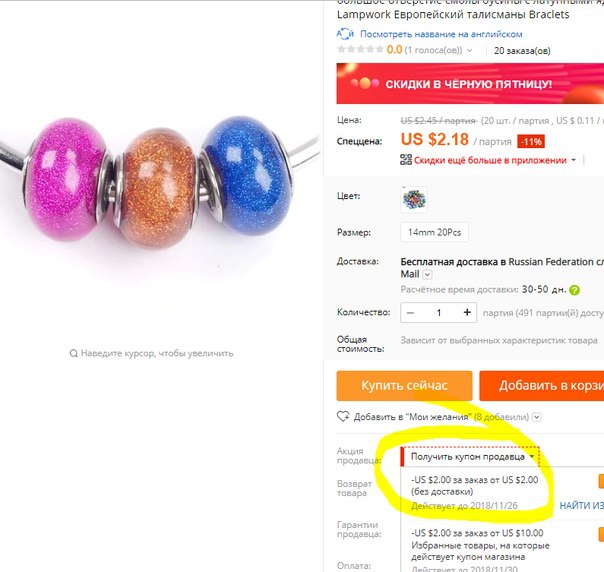Open the seller coupon dropdown
This screenshot has height=572, width=604.
click(470, 457)
